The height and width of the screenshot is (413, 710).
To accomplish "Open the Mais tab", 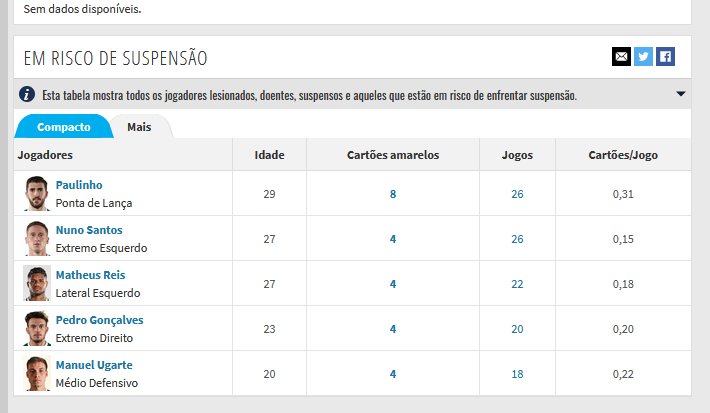I will [x=139, y=127].
